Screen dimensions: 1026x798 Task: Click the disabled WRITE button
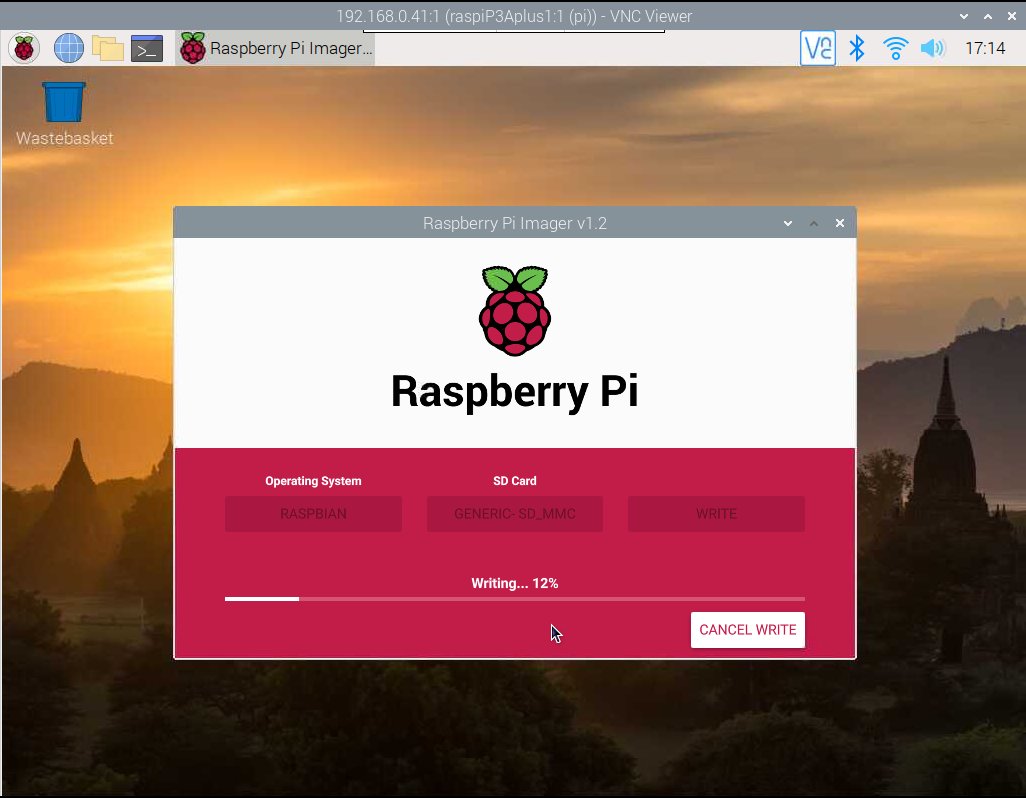pos(716,513)
